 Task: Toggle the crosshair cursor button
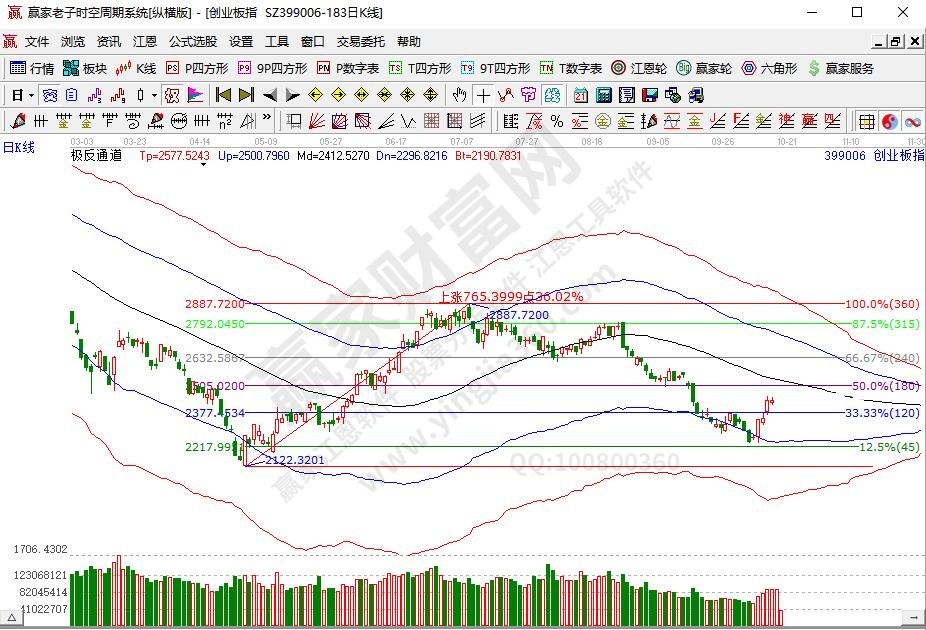(483, 95)
